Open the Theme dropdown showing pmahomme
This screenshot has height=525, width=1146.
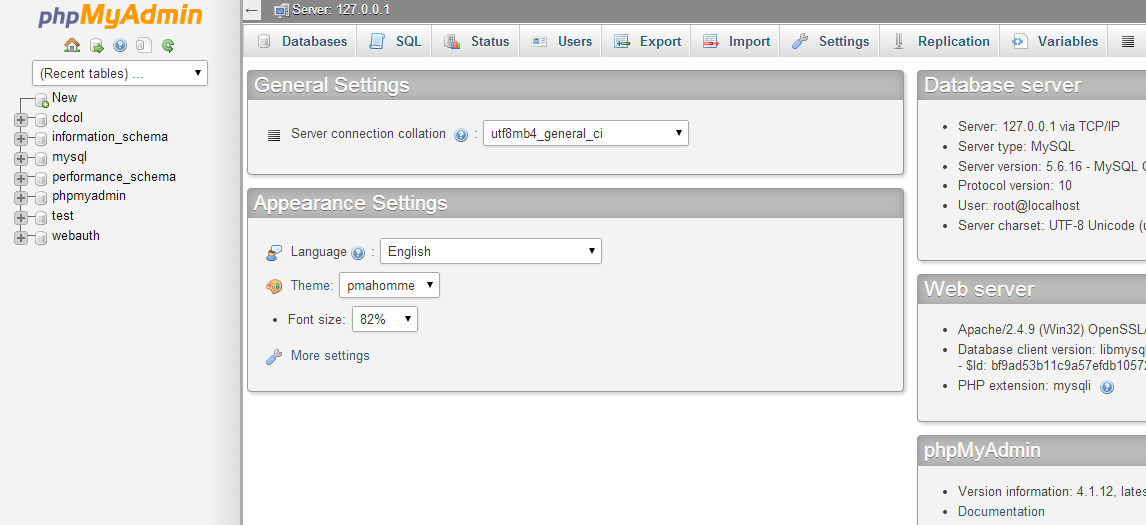pos(390,285)
